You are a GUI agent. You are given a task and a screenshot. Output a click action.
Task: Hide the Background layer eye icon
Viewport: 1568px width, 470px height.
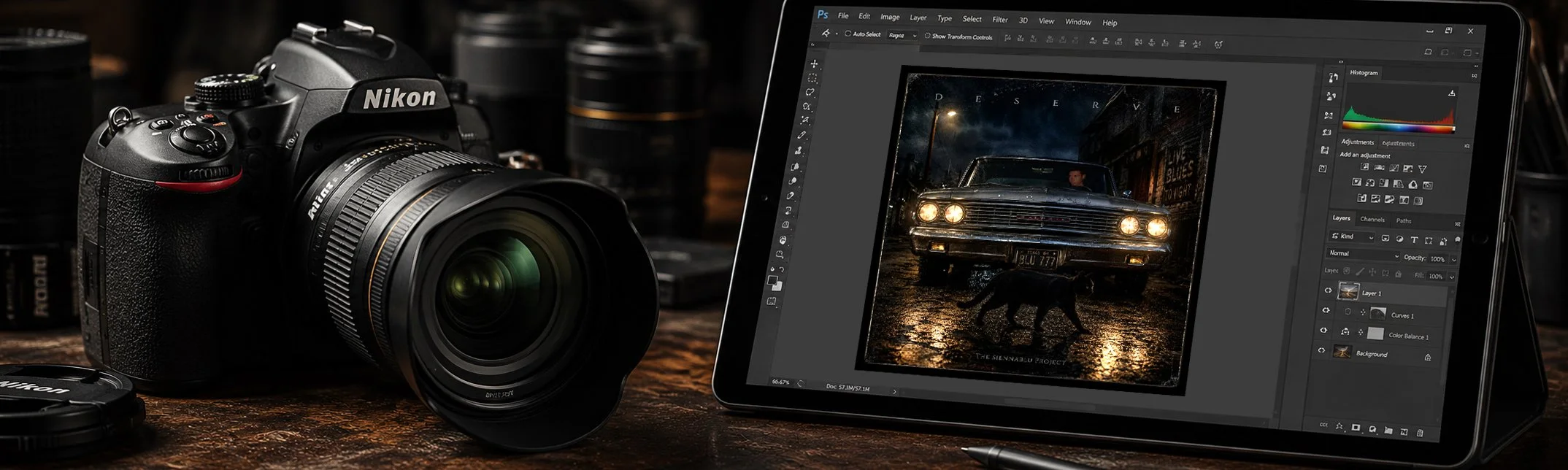1321,350
